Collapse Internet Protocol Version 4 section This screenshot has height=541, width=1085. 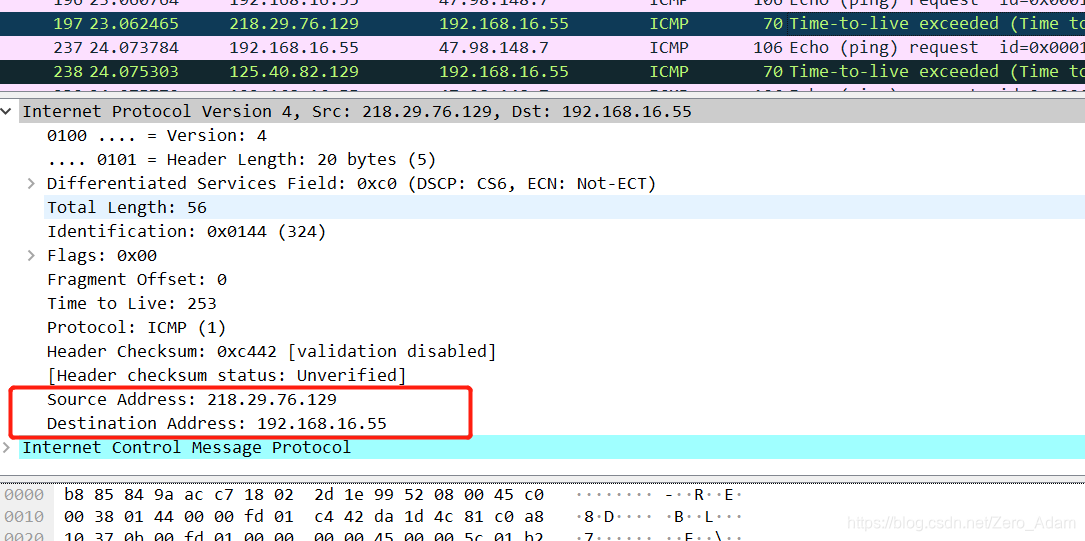coord(7,111)
